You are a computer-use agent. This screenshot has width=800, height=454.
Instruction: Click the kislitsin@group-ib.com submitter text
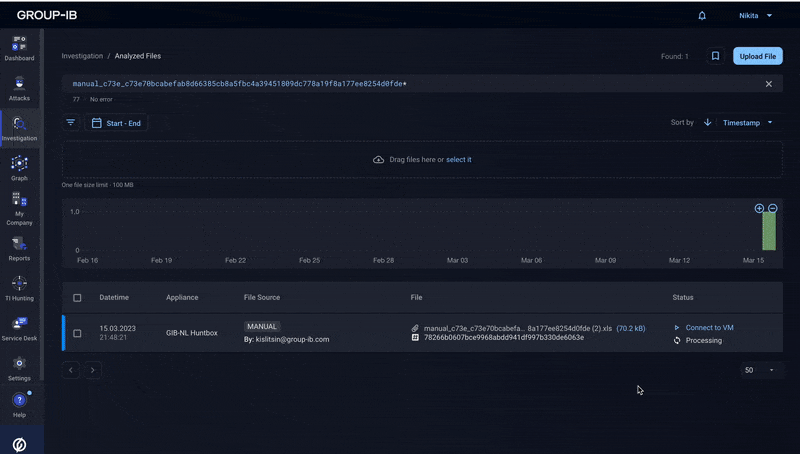(292, 339)
